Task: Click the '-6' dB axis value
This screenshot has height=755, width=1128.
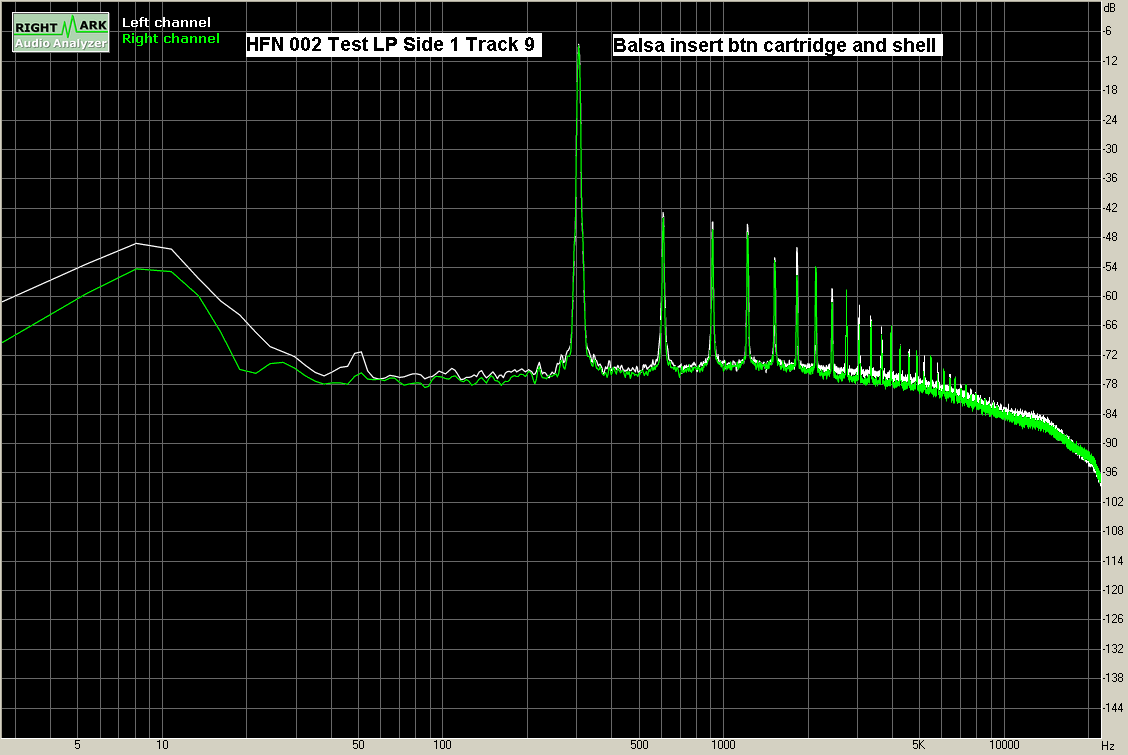Action: (x=1108, y=31)
